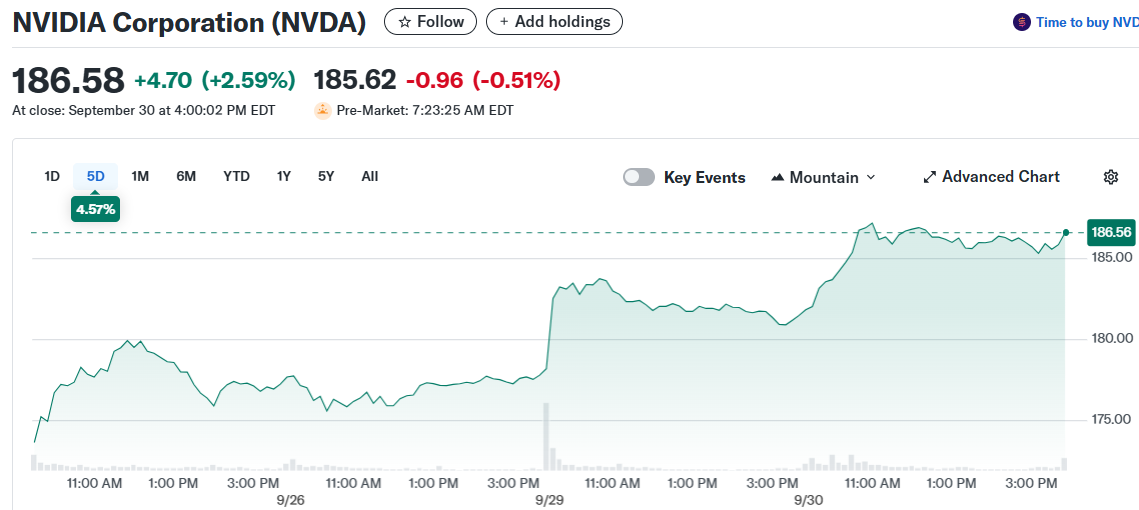Click the plus icon on Add holdings

point(504,22)
